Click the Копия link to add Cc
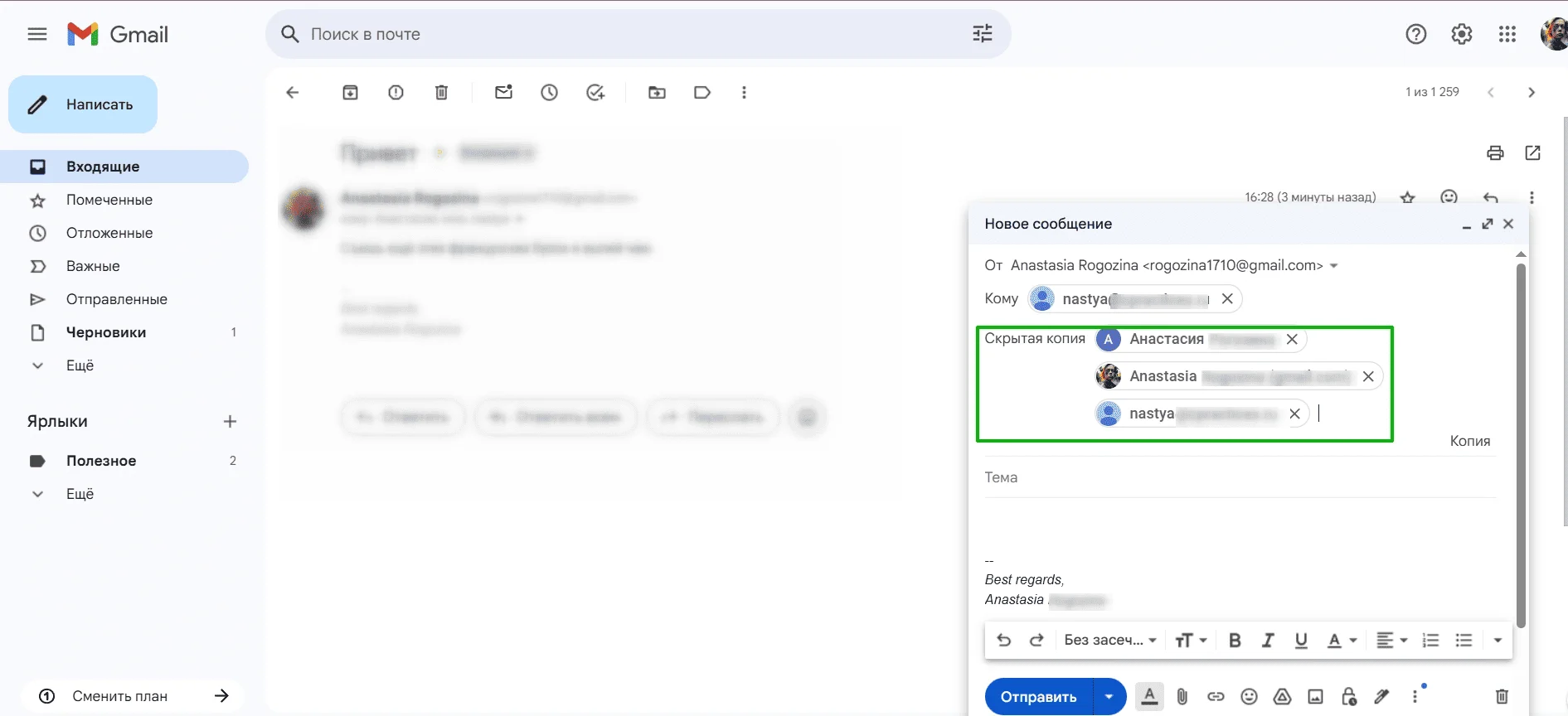Image resolution: width=1568 pixels, height=716 pixels. click(x=1469, y=441)
